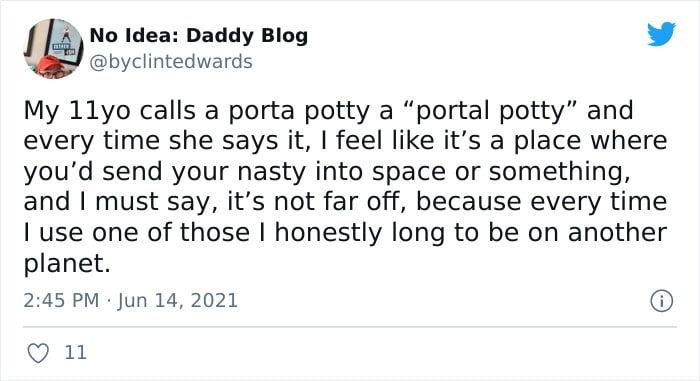Visit the @byclintedwards handle

pos(171,62)
